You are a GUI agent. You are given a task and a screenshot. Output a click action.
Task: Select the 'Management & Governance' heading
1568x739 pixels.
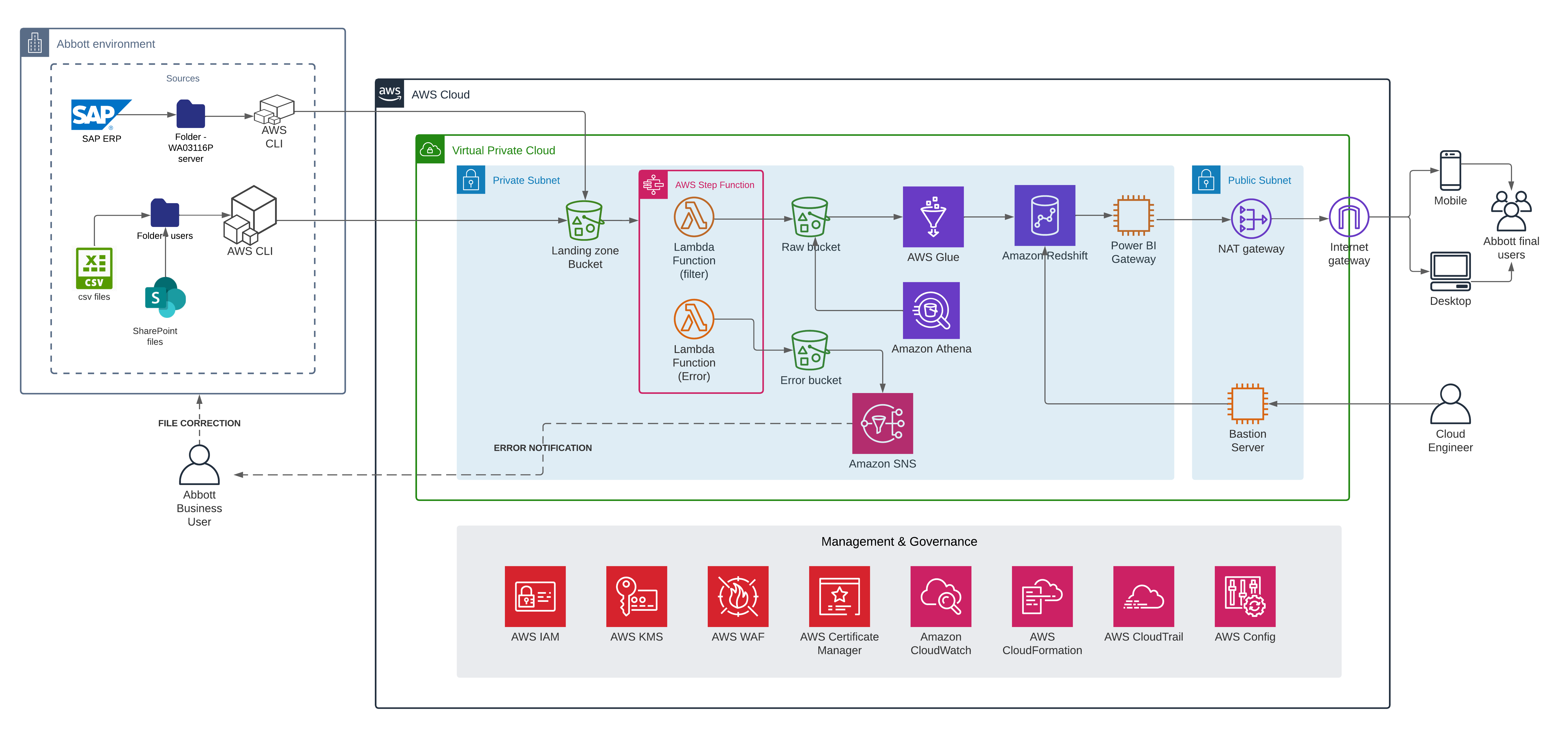899,541
